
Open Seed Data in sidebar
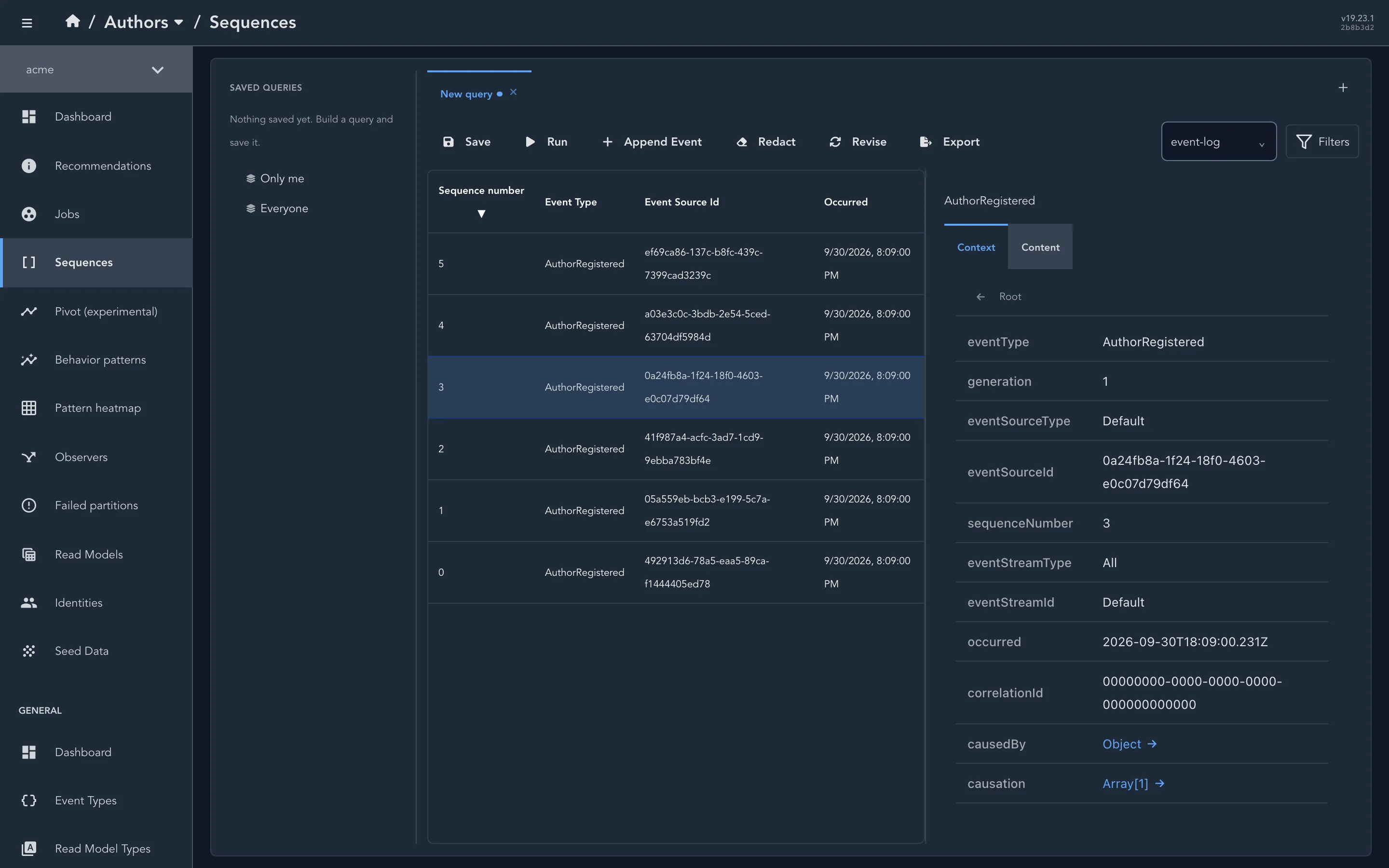pyautogui.click(x=96, y=651)
